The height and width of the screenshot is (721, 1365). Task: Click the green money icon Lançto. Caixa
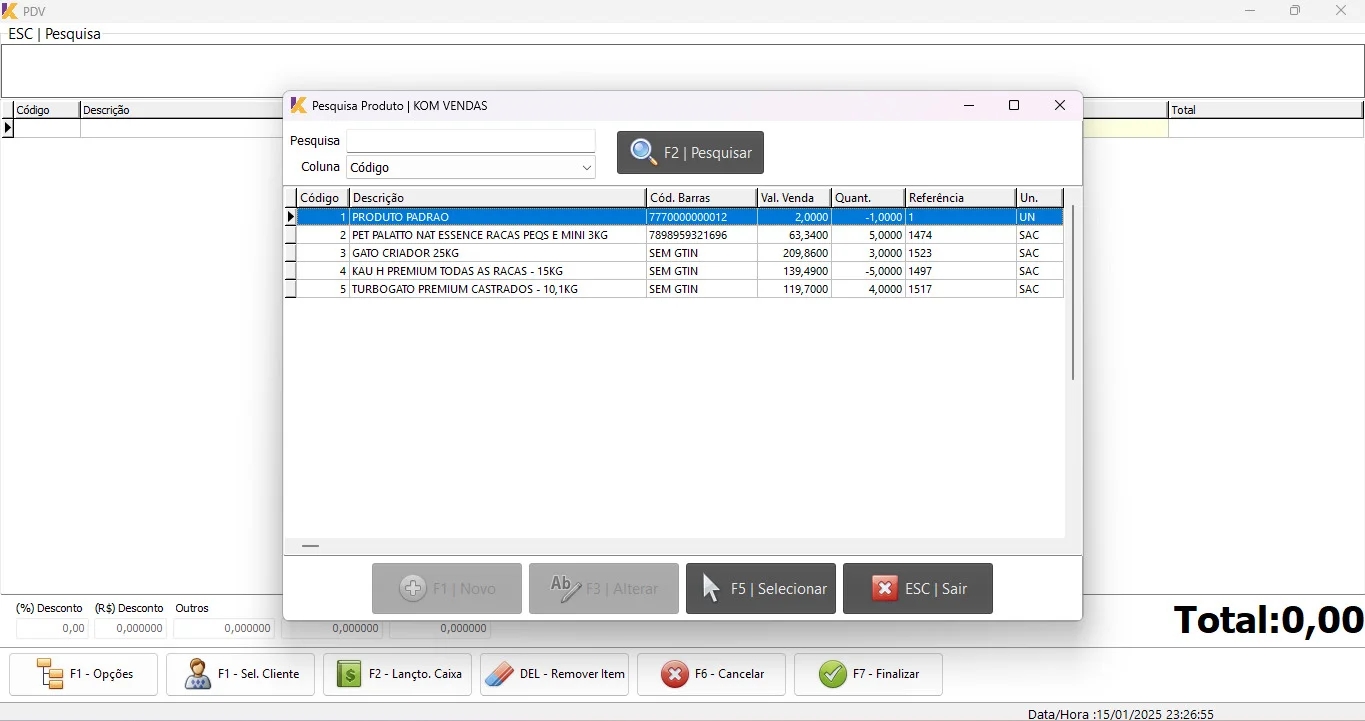[x=348, y=674]
